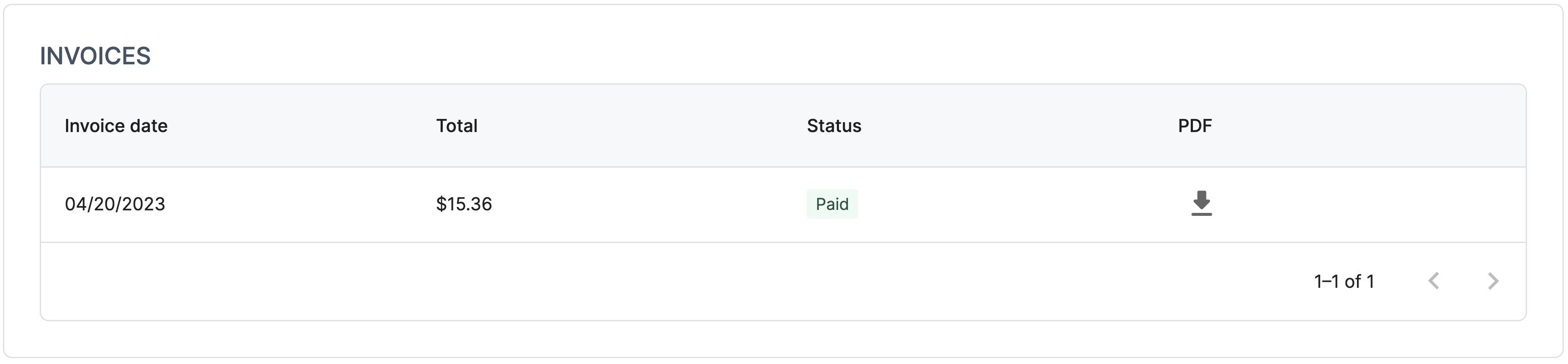Click the Status column header
Screen dimensions: 1568x364
click(x=833, y=126)
